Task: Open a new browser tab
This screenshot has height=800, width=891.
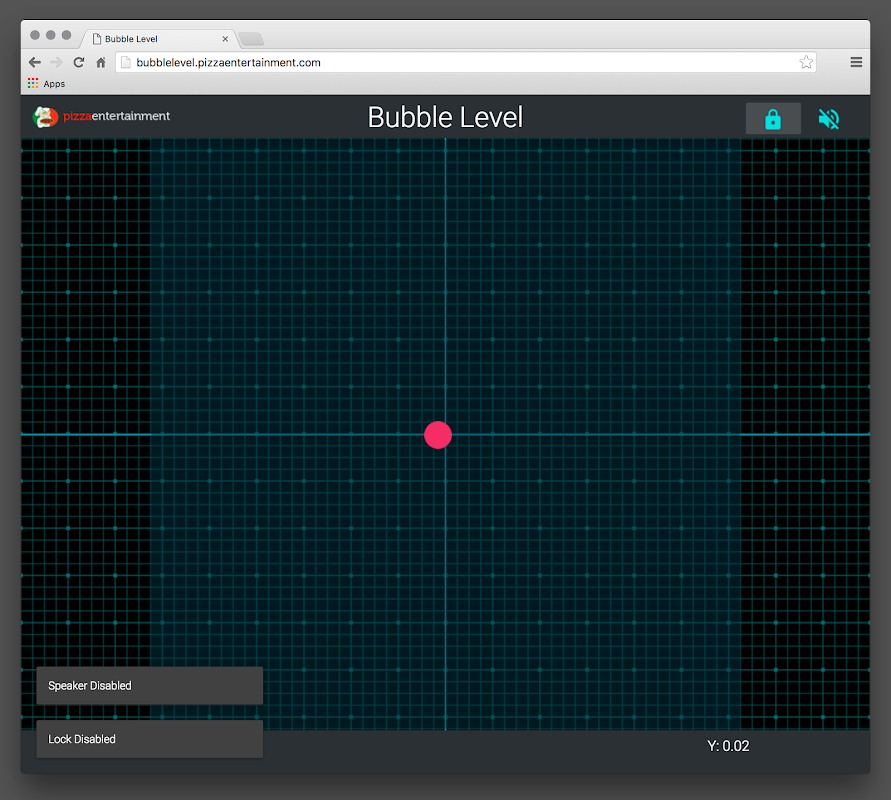Action: coord(251,39)
